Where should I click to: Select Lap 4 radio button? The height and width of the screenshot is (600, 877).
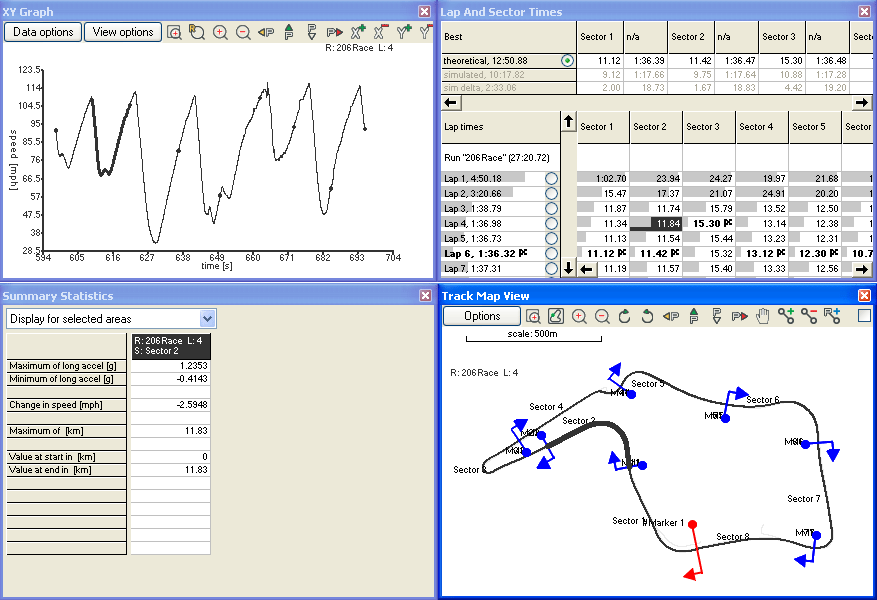click(x=551, y=224)
